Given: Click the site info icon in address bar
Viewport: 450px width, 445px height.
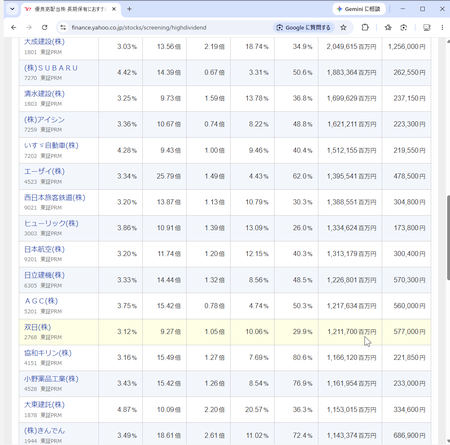Looking at the screenshot, I should pyautogui.click(x=63, y=28).
